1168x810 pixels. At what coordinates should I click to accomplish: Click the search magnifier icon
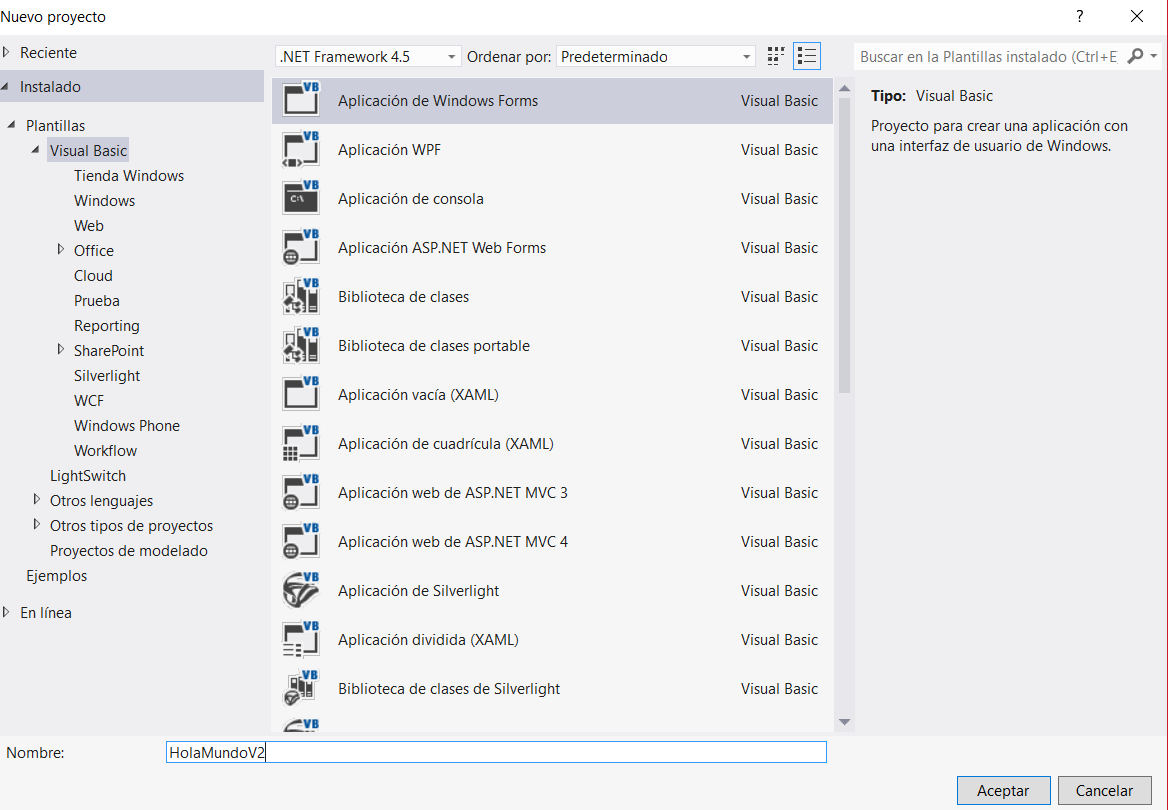pyautogui.click(x=1135, y=57)
